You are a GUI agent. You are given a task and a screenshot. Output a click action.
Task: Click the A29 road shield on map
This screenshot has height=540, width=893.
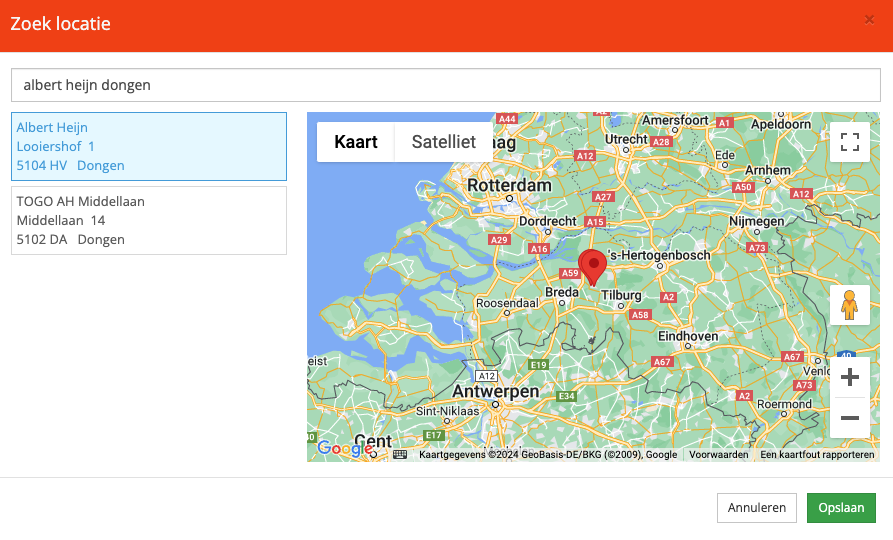point(499,239)
